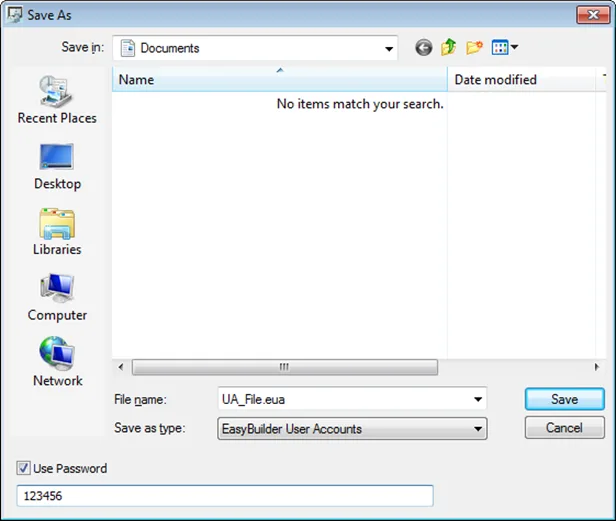Expand the Save in location dropdown
This screenshot has height=521, width=616.
pos(389,48)
